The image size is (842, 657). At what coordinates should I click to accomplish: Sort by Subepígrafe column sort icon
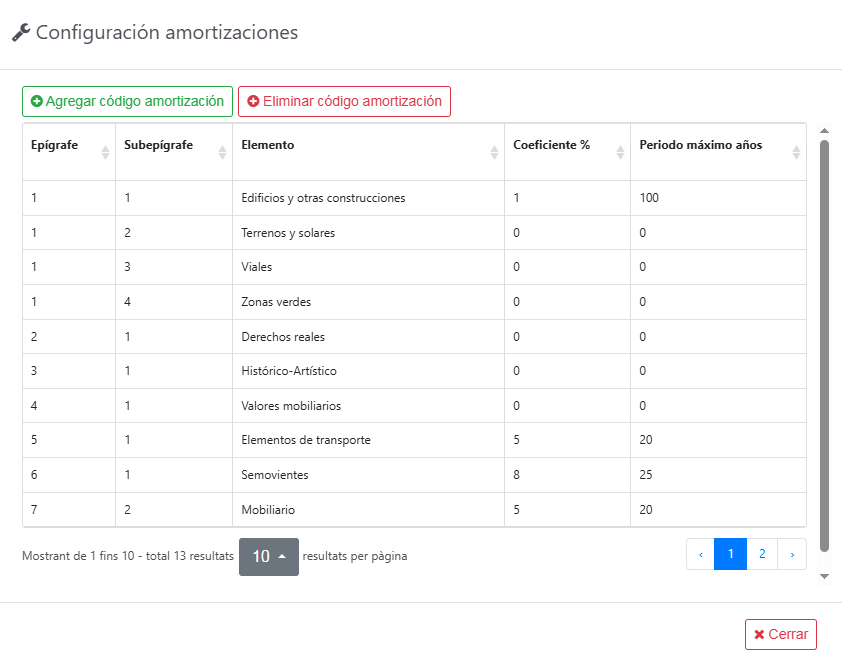click(222, 152)
